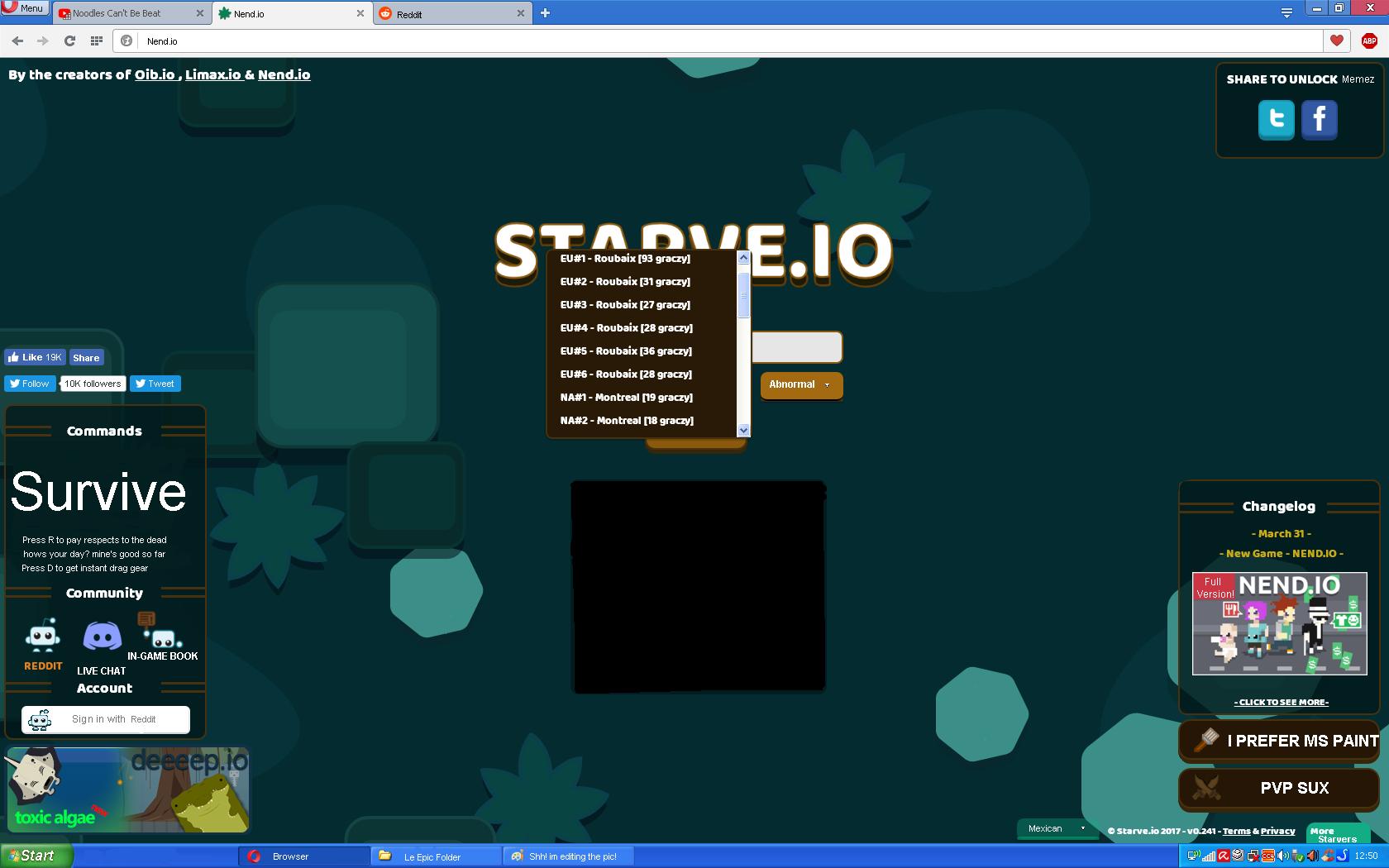1389x868 pixels.
Task: Click the crossed swords icon on PVP button
Action: click(1206, 788)
